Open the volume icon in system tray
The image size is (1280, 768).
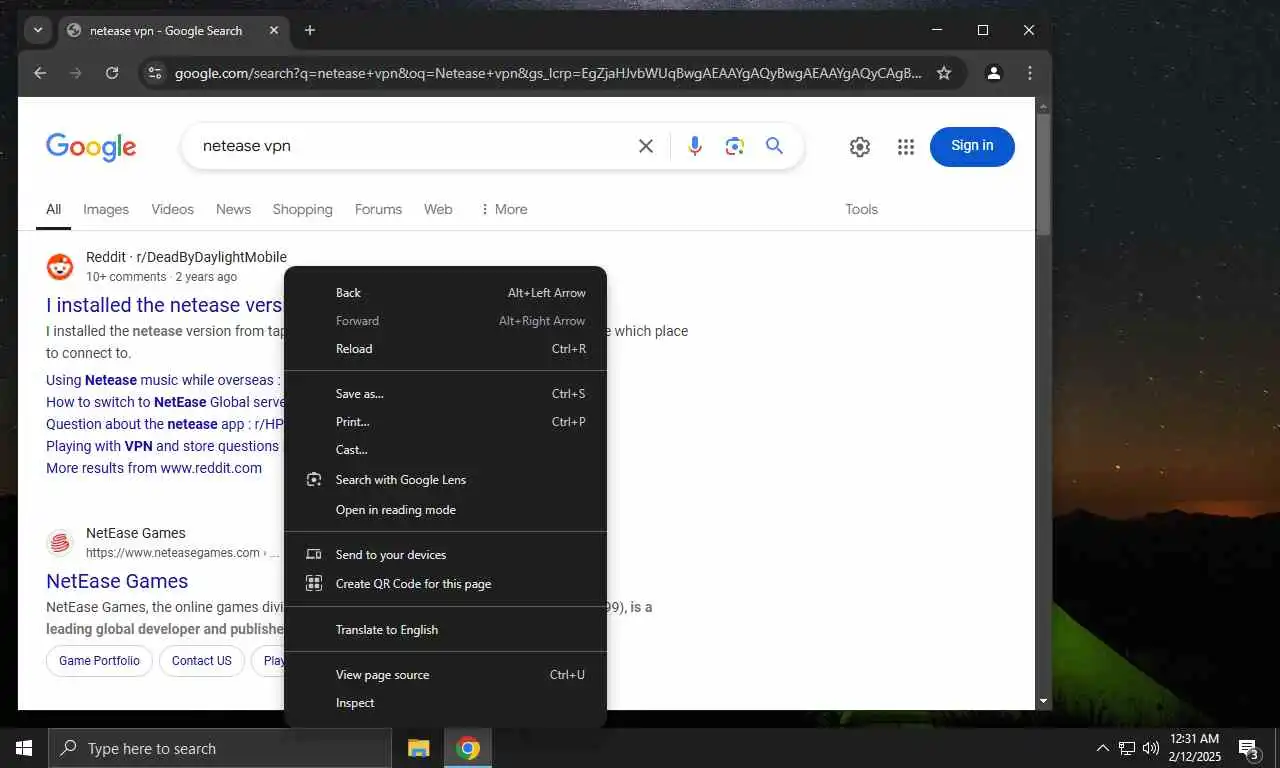[1151, 748]
